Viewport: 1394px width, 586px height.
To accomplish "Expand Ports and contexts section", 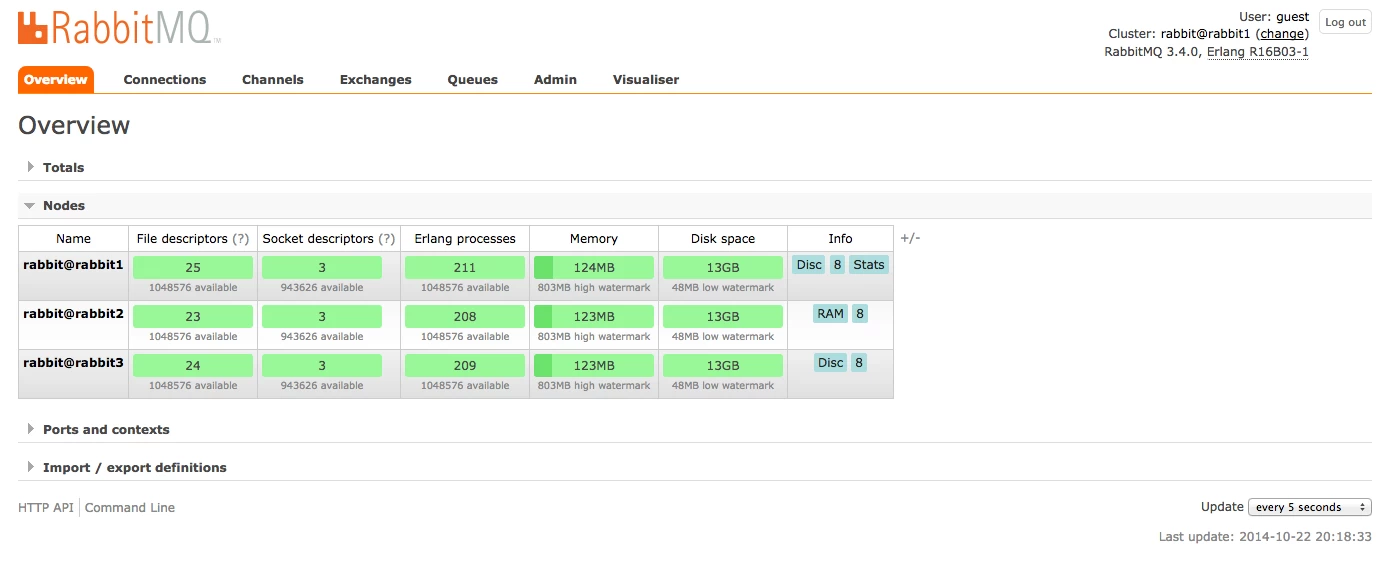I will pos(106,429).
